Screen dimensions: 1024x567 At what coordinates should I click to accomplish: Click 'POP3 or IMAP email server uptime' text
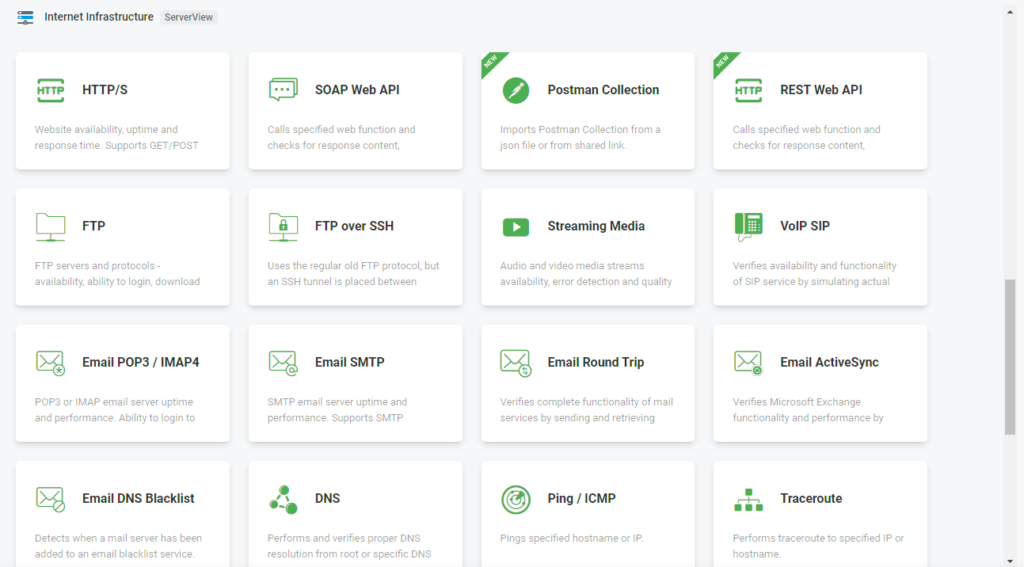click(x=114, y=402)
